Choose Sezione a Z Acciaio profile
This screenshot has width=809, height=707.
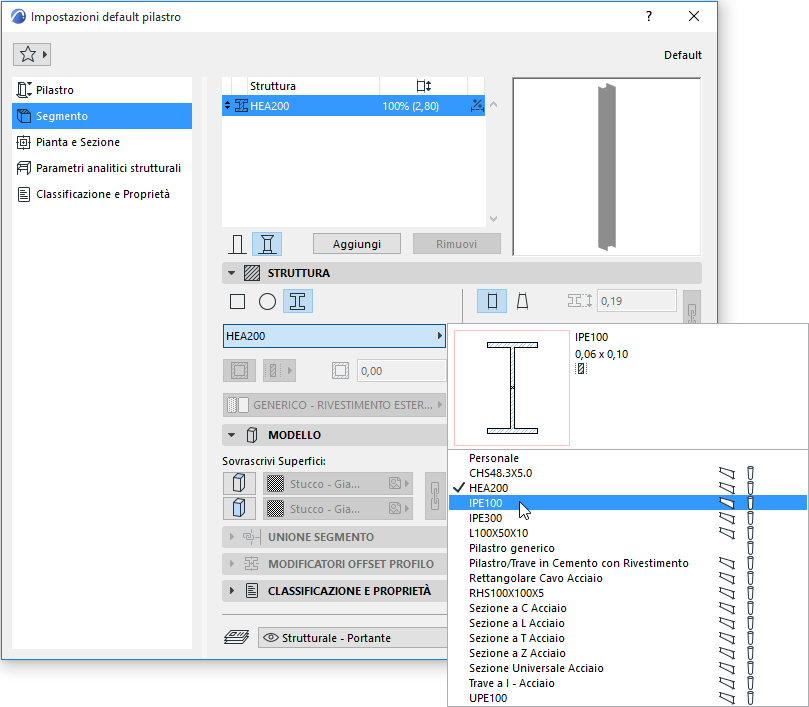[x=627, y=652]
